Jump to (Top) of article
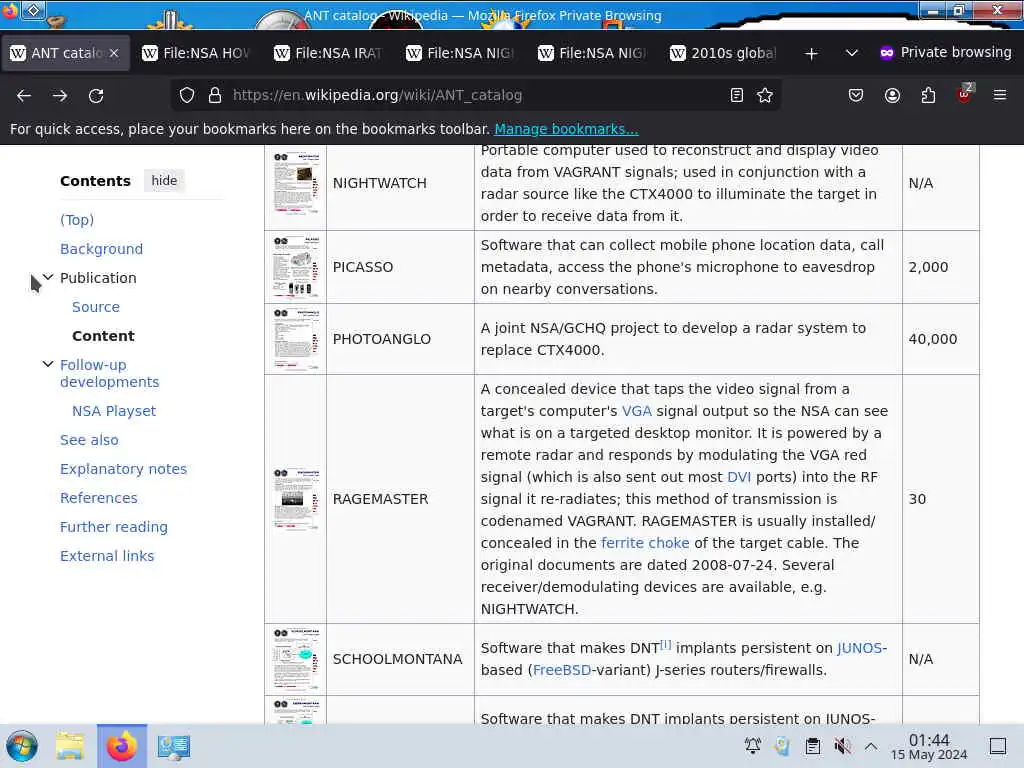This screenshot has height=768, width=1024. point(77,220)
